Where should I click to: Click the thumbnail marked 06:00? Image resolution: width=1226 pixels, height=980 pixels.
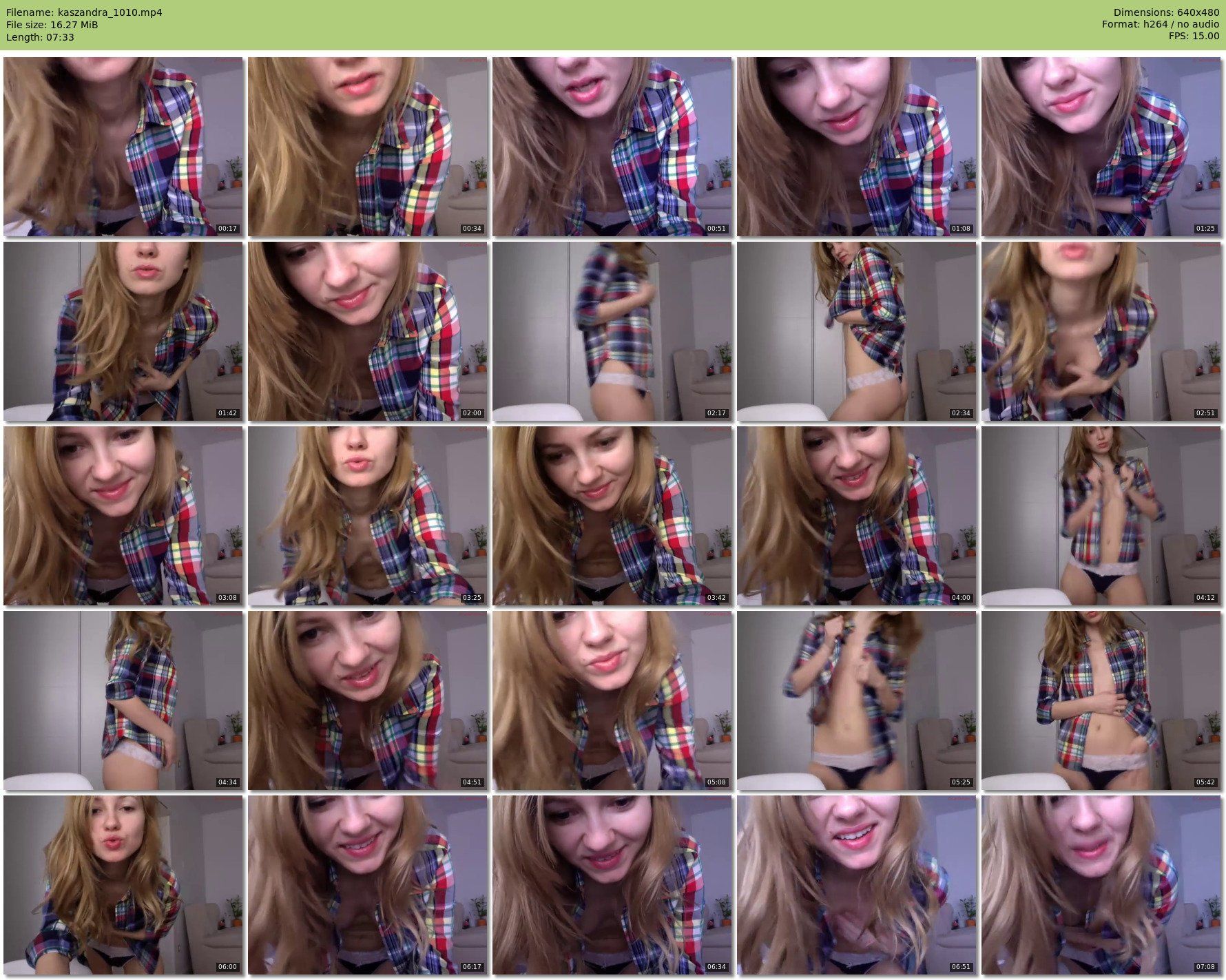(x=123, y=885)
